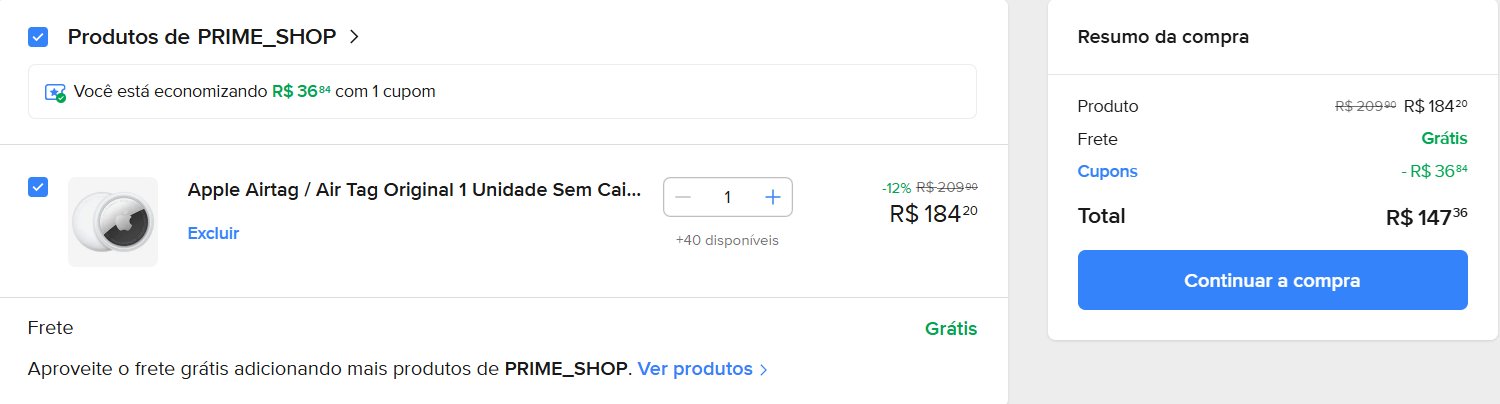Image resolution: width=1500 pixels, height=404 pixels.
Task: Open the Apple Airtag product thumbnail
Action: tap(113, 222)
